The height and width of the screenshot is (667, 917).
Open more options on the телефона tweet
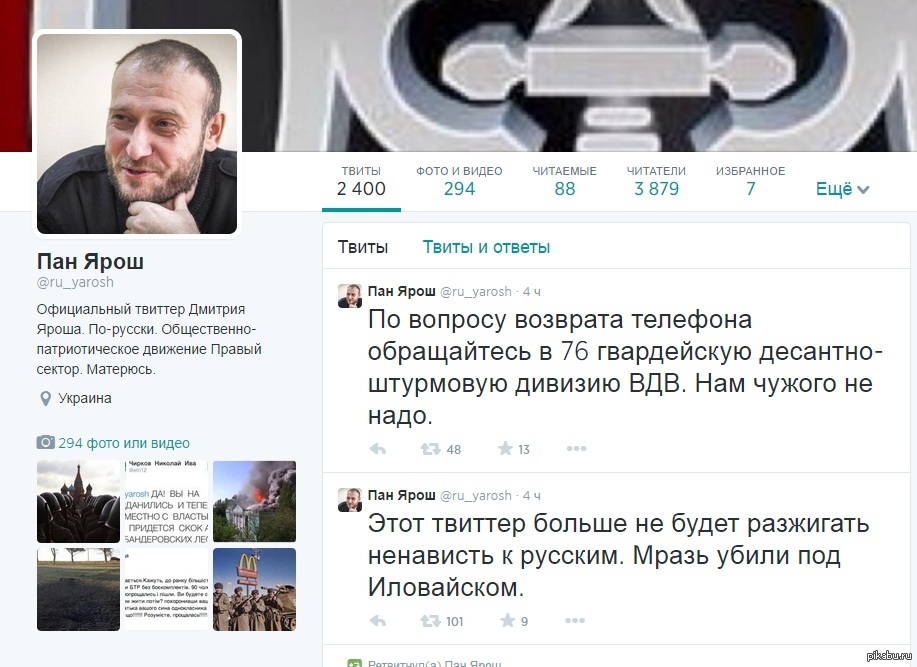pyautogui.click(x=576, y=448)
